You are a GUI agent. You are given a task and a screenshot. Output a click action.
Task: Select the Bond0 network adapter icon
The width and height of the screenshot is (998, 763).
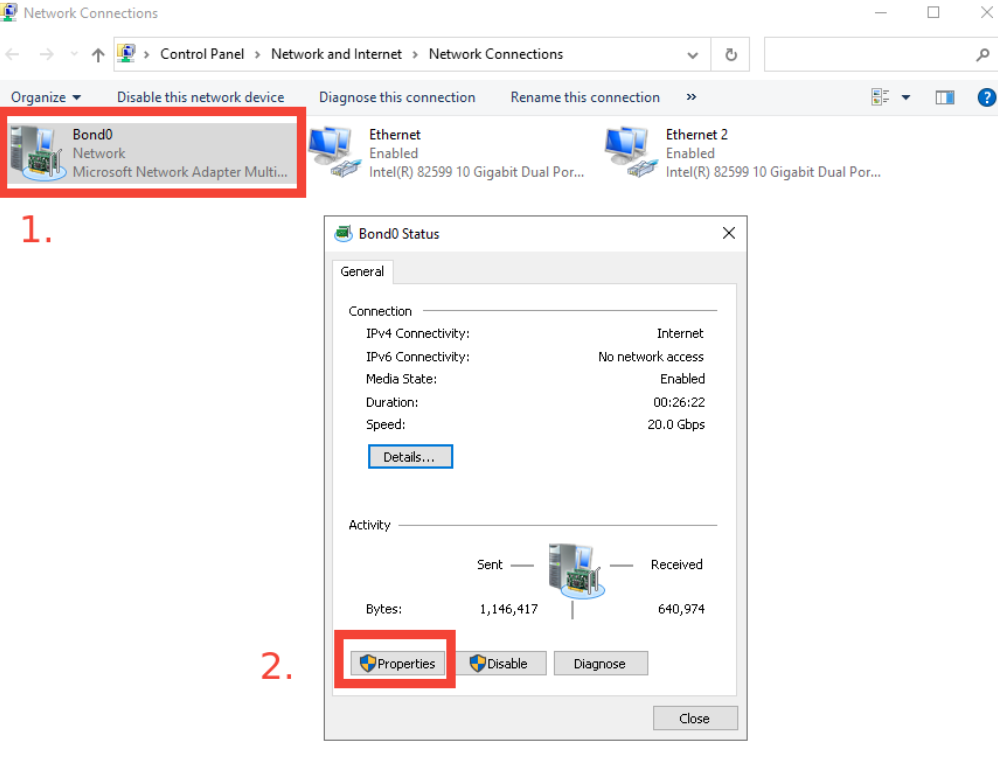35,153
